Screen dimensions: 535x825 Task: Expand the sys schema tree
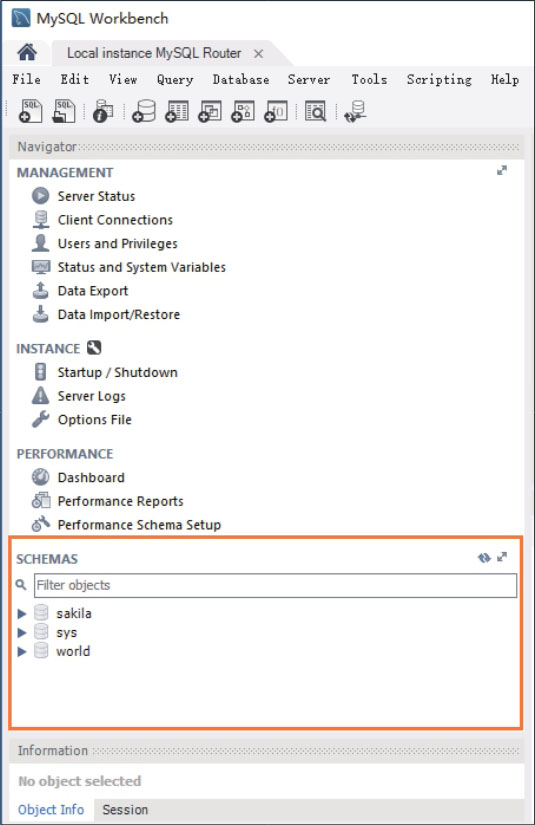coord(22,632)
